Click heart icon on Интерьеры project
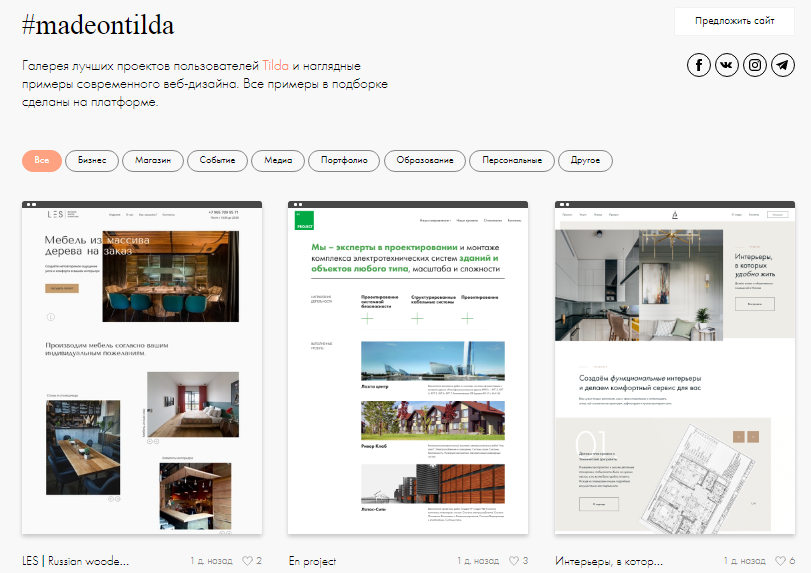Screen dimensions: 811x573 tap(781, 561)
